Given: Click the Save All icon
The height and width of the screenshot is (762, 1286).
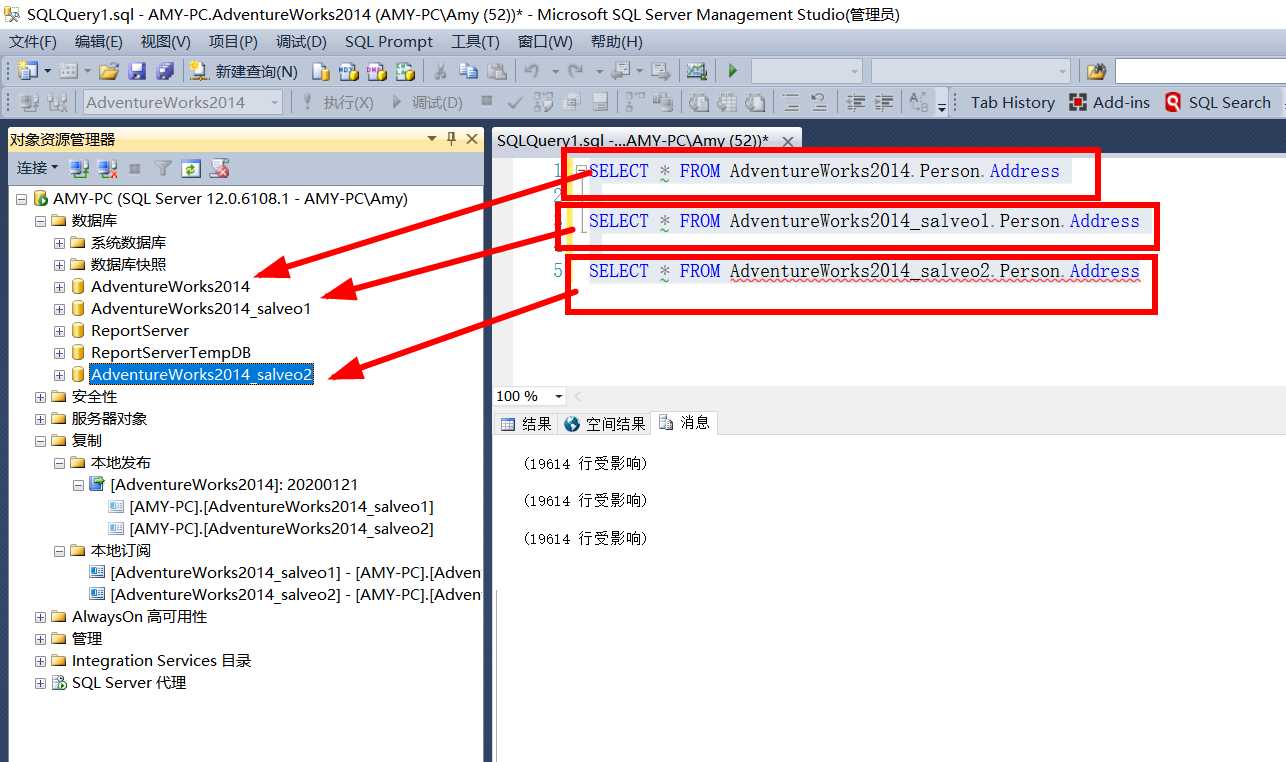Looking at the screenshot, I should tap(163, 71).
